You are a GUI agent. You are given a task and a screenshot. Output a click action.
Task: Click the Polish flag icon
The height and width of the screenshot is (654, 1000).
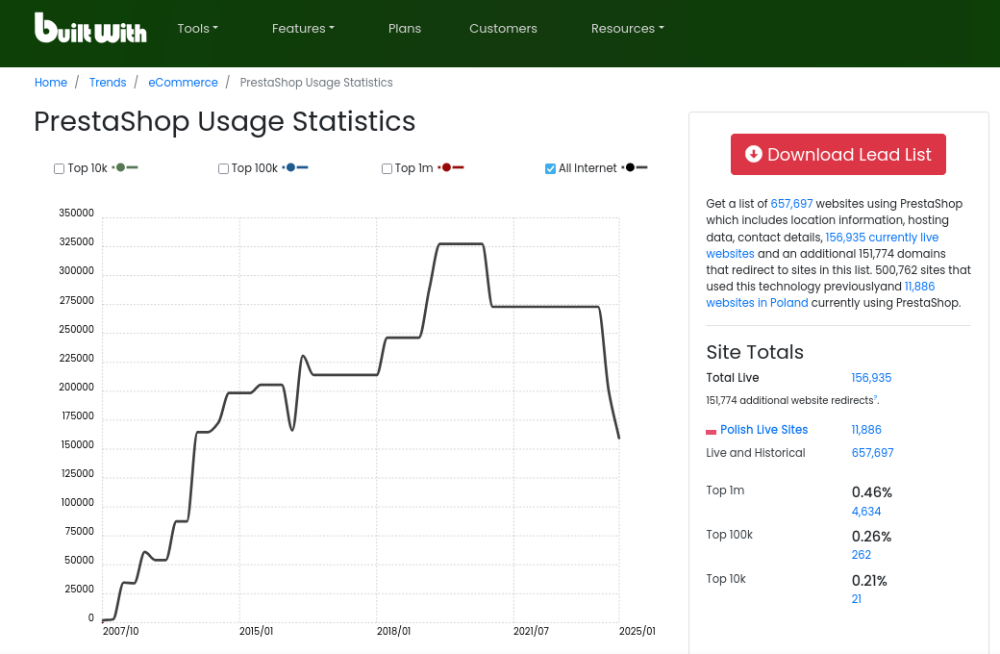pos(711,431)
